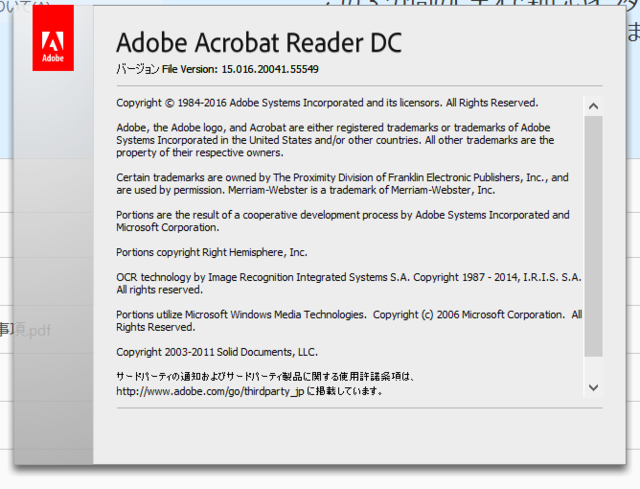This screenshot has width=640, height=489.
Task: Click the Japanese third-party notice line
Action: click(265, 377)
